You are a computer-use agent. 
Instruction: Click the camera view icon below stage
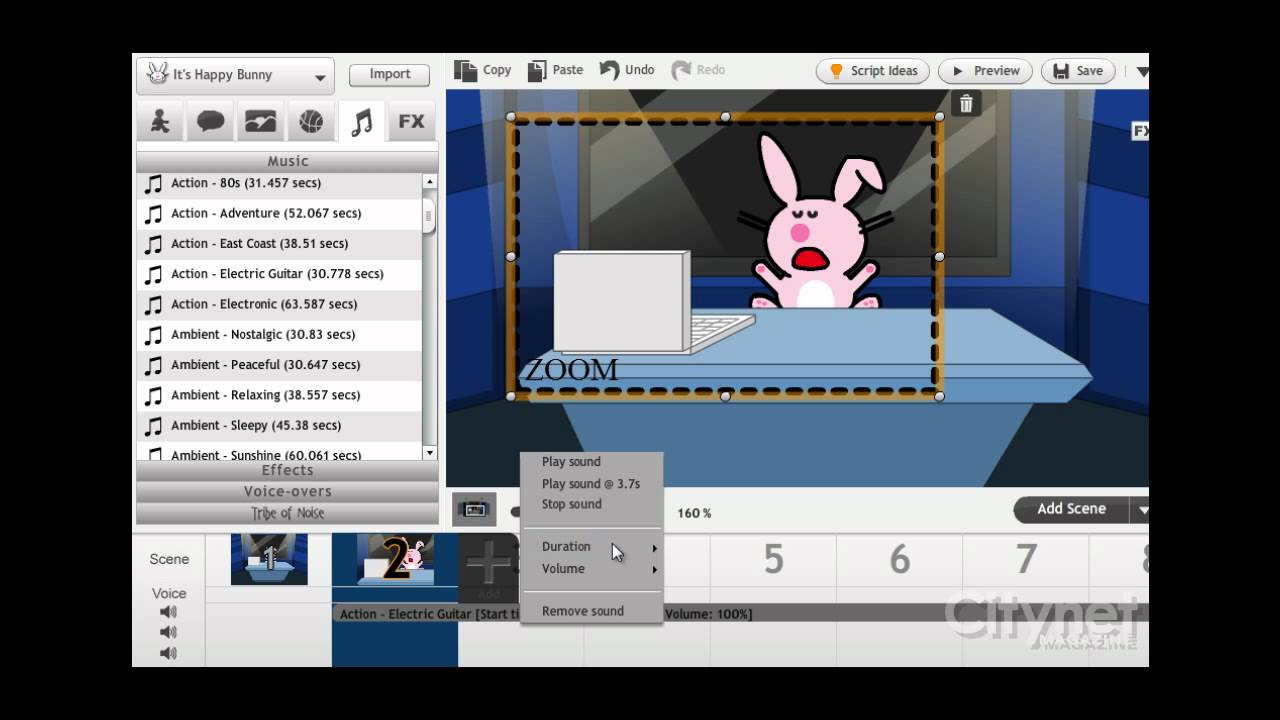point(475,509)
